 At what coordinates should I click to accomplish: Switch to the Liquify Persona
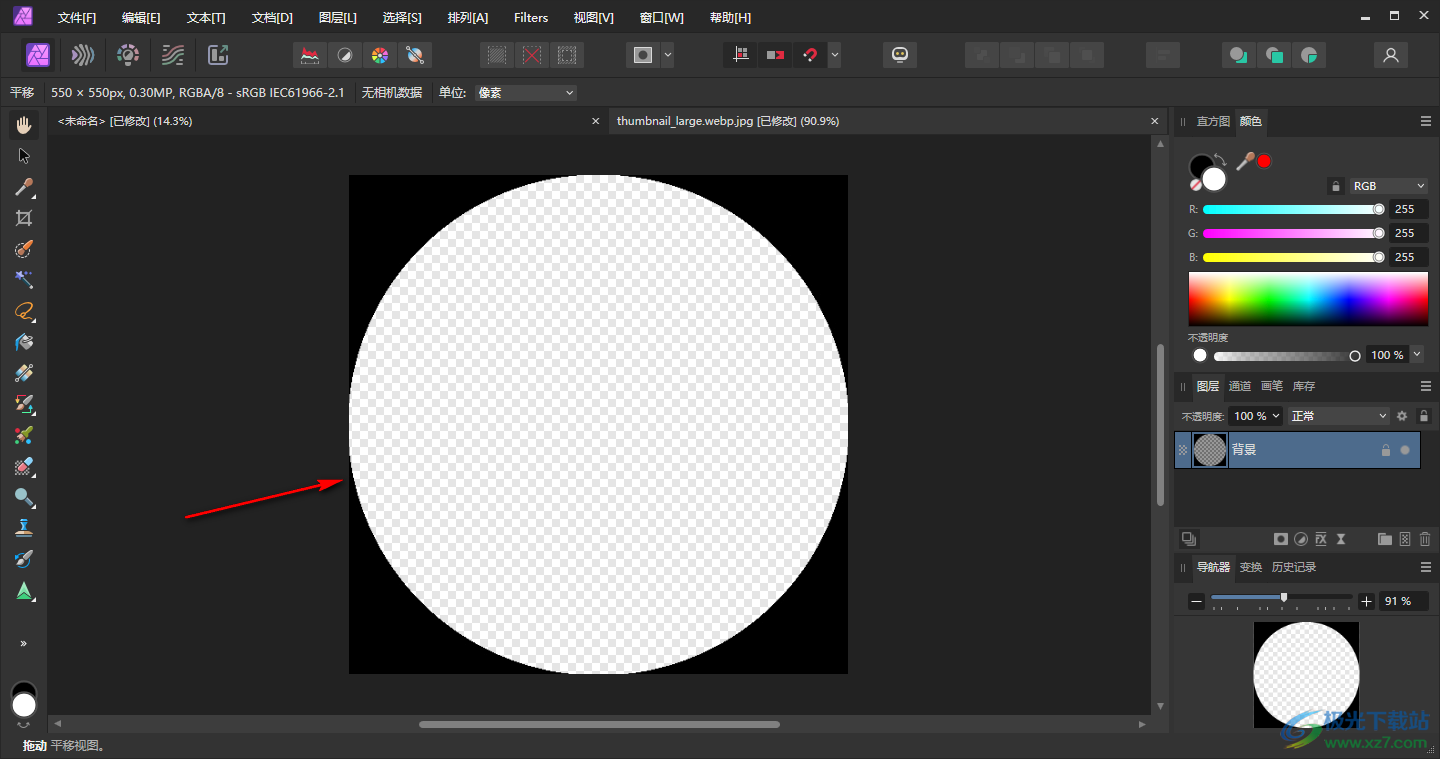point(83,55)
